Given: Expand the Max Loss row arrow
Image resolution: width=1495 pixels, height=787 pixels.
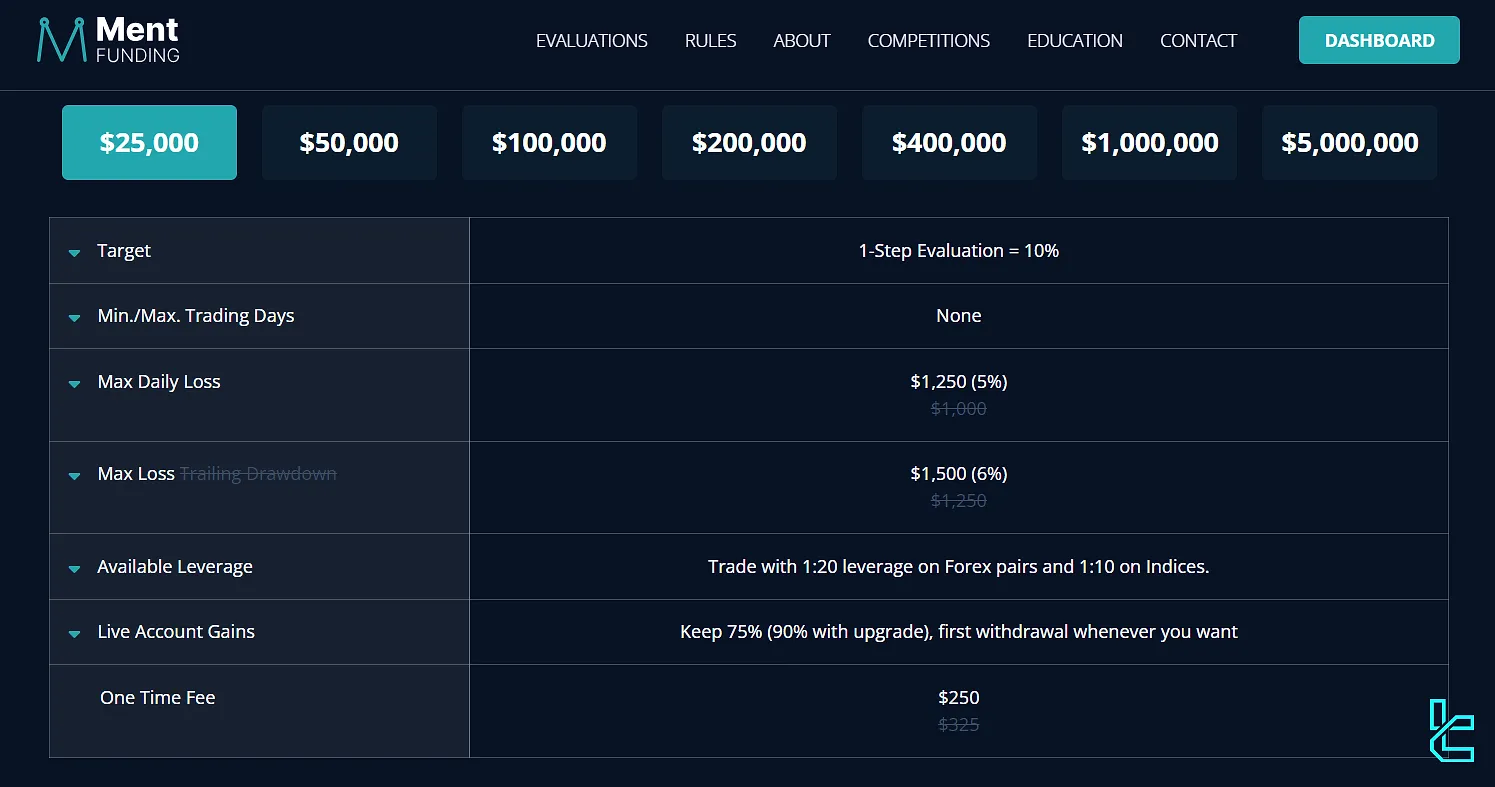Looking at the screenshot, I should (x=74, y=475).
